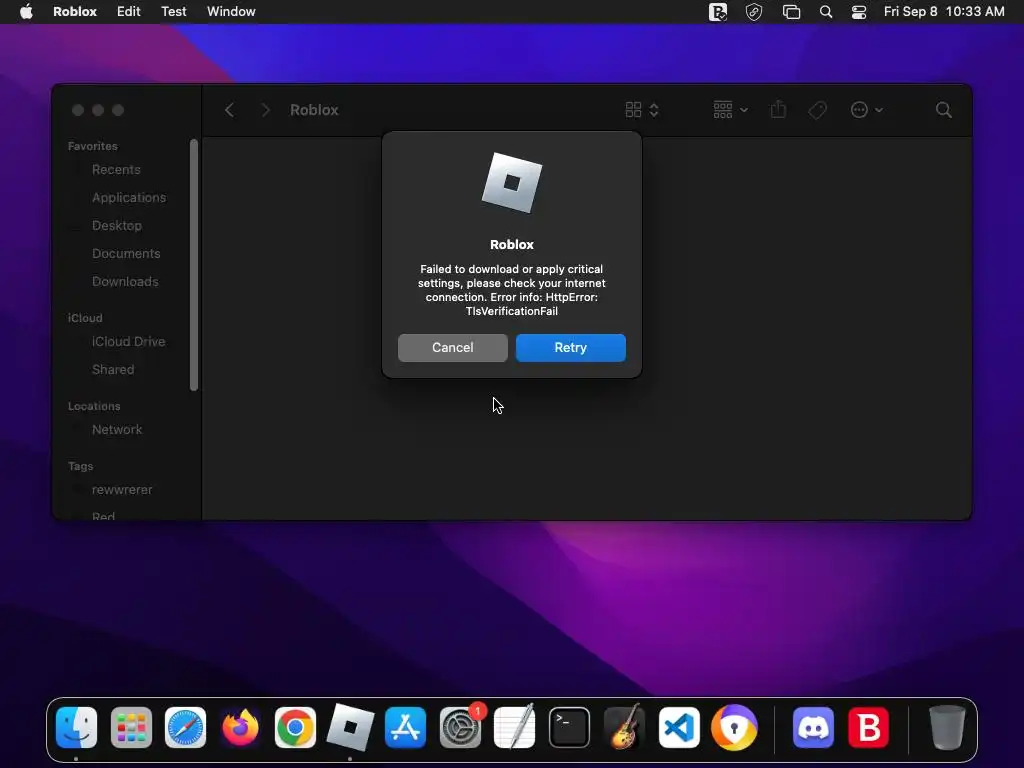Open Spotlight search in menu bar

826,12
